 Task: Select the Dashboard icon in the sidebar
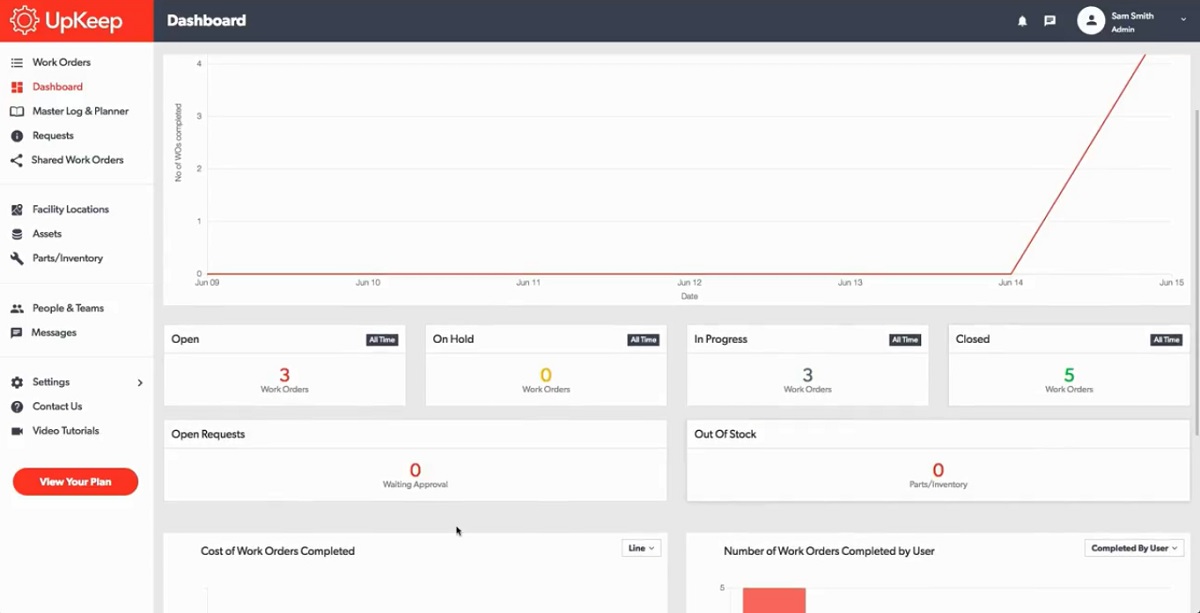tap(57, 86)
